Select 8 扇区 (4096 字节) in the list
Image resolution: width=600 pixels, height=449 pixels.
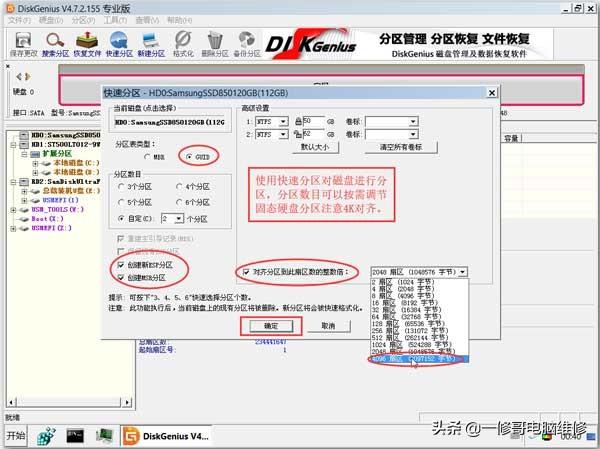[419, 296]
